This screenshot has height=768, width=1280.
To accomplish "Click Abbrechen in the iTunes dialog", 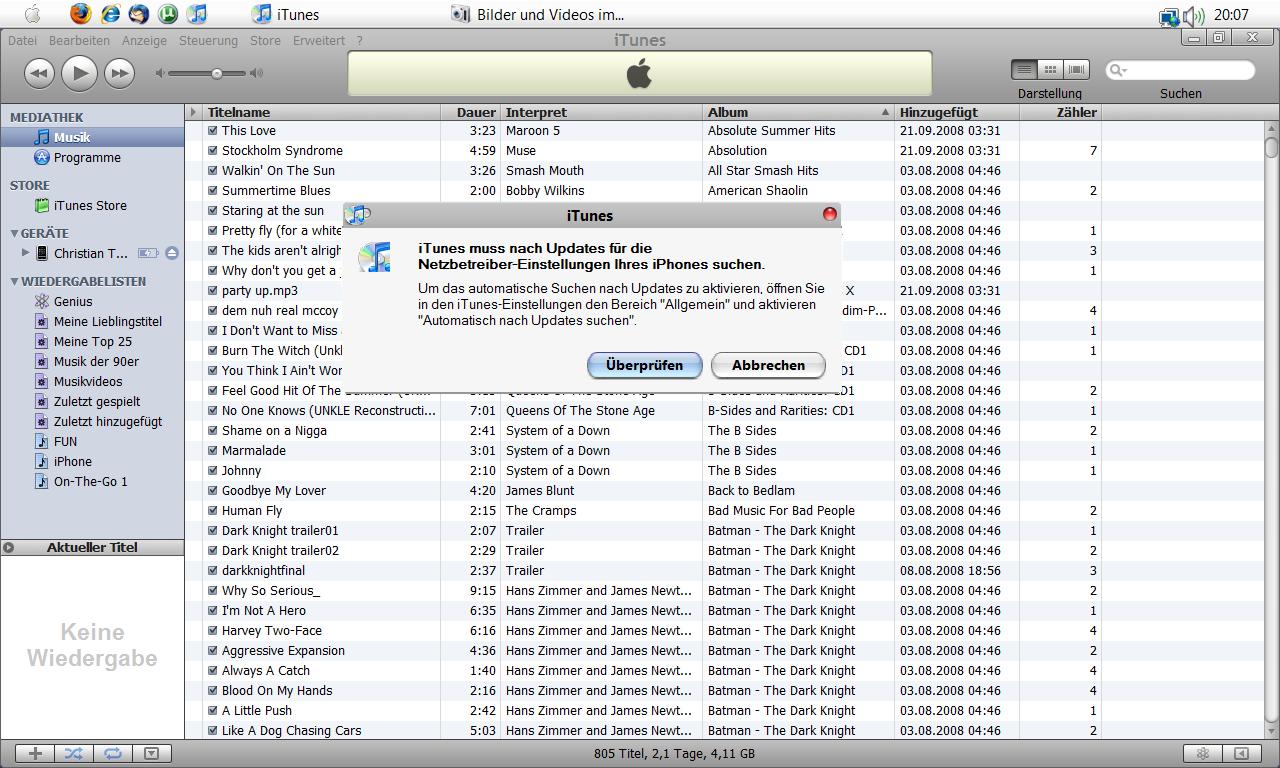I will click(x=768, y=365).
